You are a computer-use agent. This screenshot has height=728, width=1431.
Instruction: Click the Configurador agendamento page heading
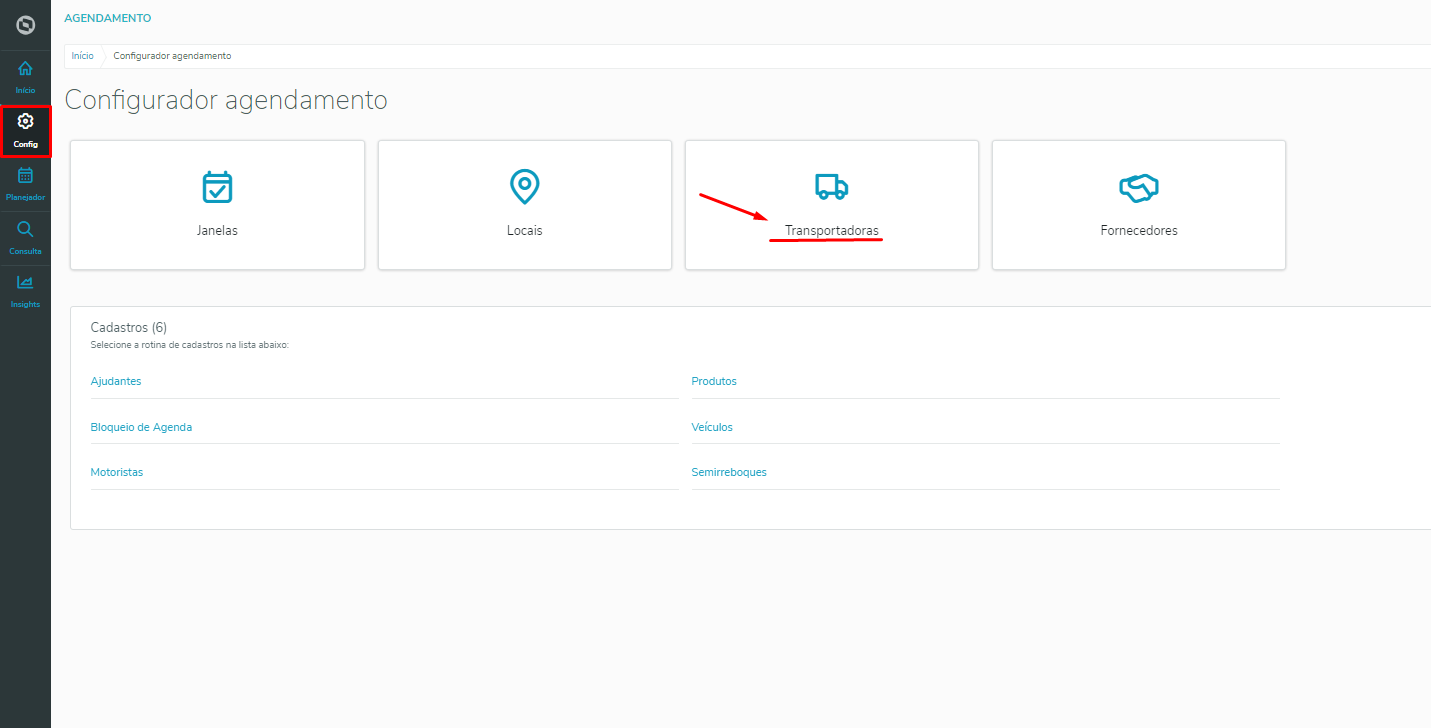[226, 100]
